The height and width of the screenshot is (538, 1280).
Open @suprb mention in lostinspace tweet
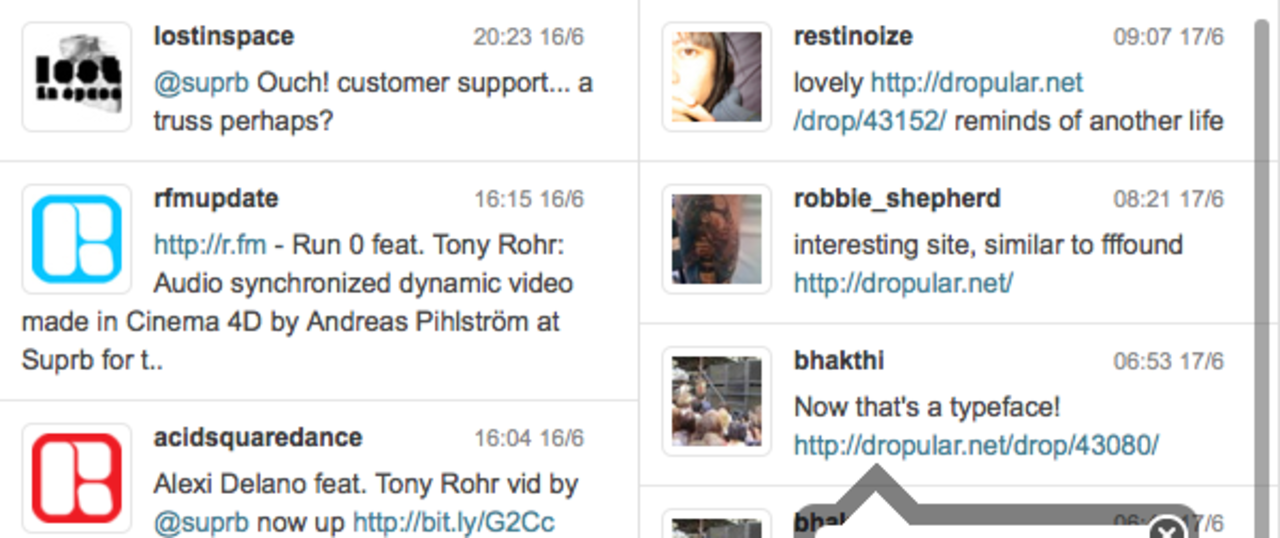(x=201, y=83)
